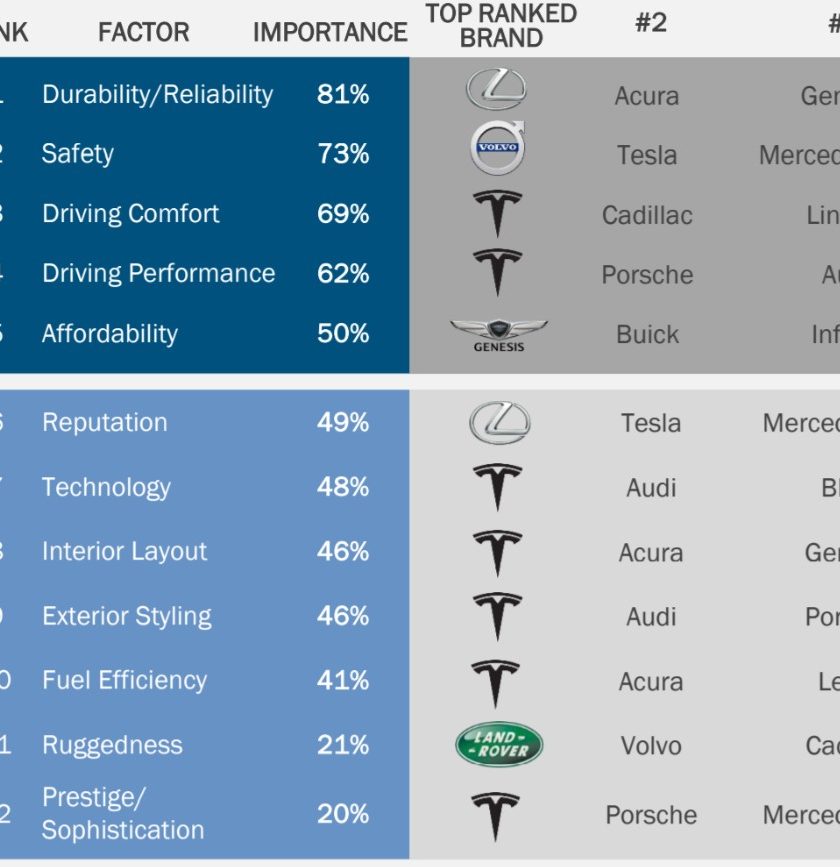Click the Tesla logo beside Technology
This screenshot has height=867, width=840.
(x=497, y=487)
